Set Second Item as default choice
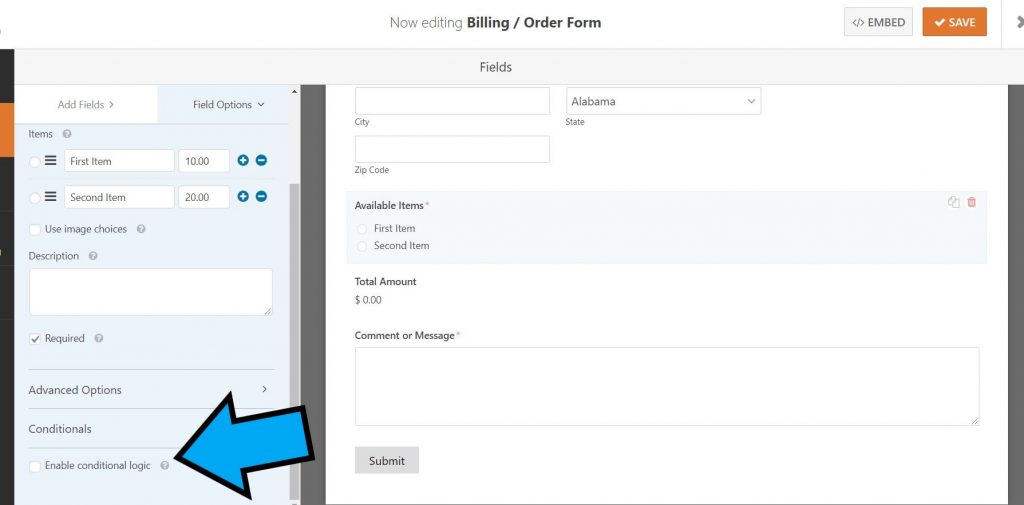The height and width of the screenshot is (505, 1024). coord(35,197)
